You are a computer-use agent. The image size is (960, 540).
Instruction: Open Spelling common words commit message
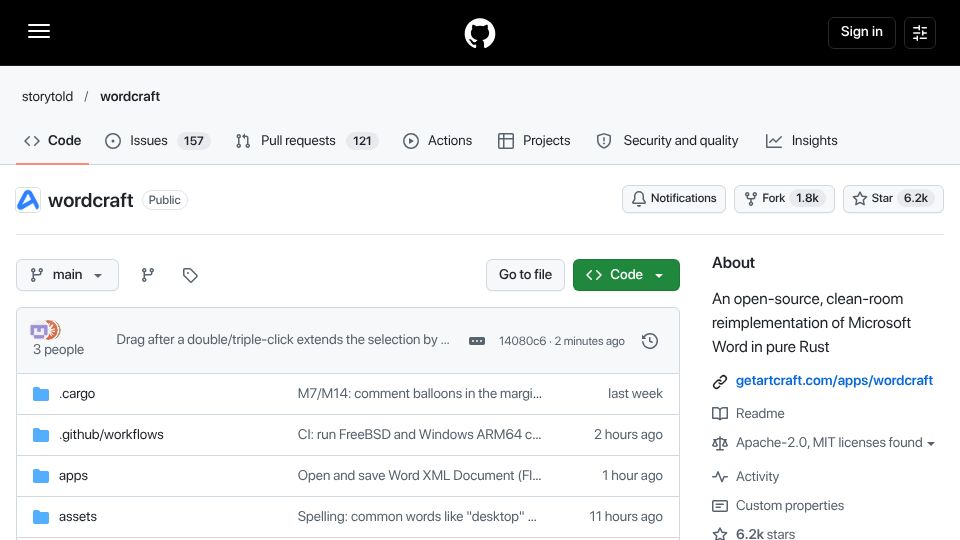[x=417, y=517]
